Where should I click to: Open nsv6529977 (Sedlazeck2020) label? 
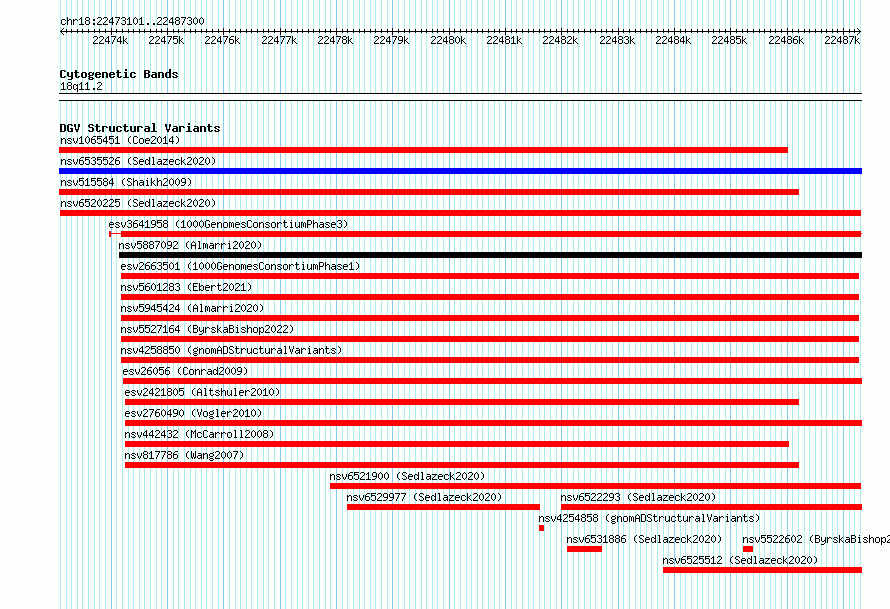click(425, 497)
